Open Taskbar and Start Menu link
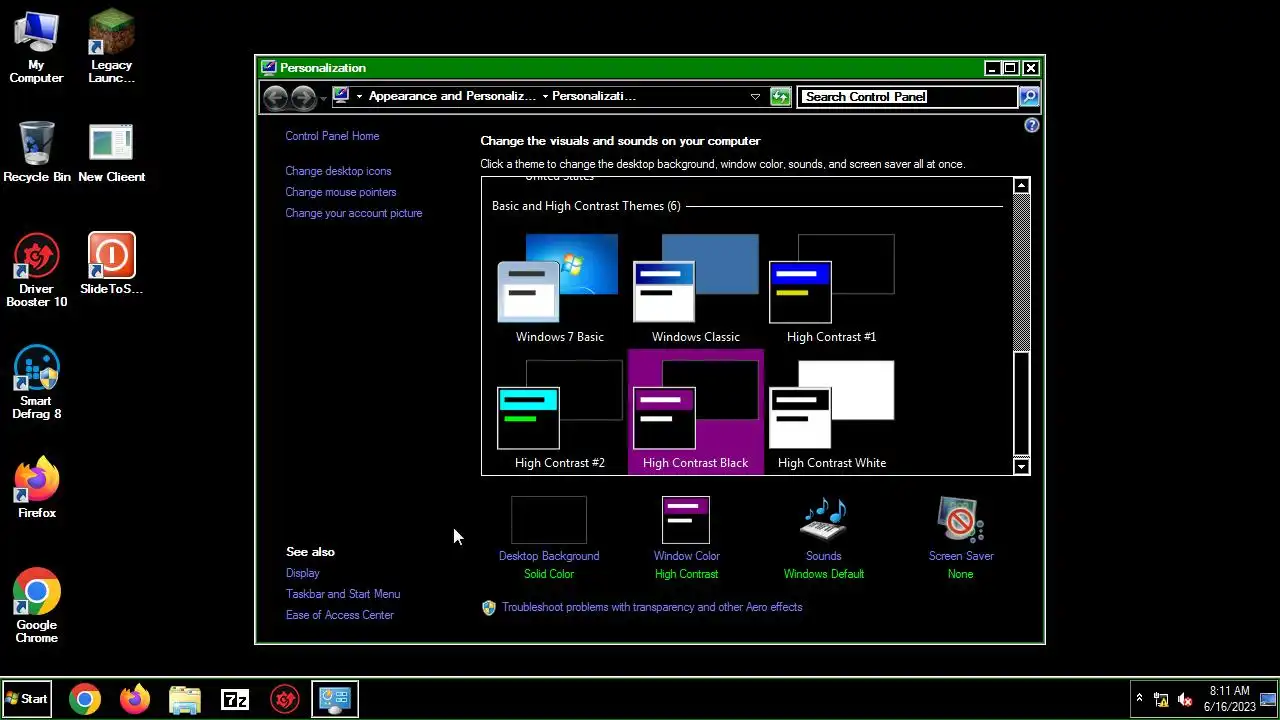 click(x=343, y=594)
